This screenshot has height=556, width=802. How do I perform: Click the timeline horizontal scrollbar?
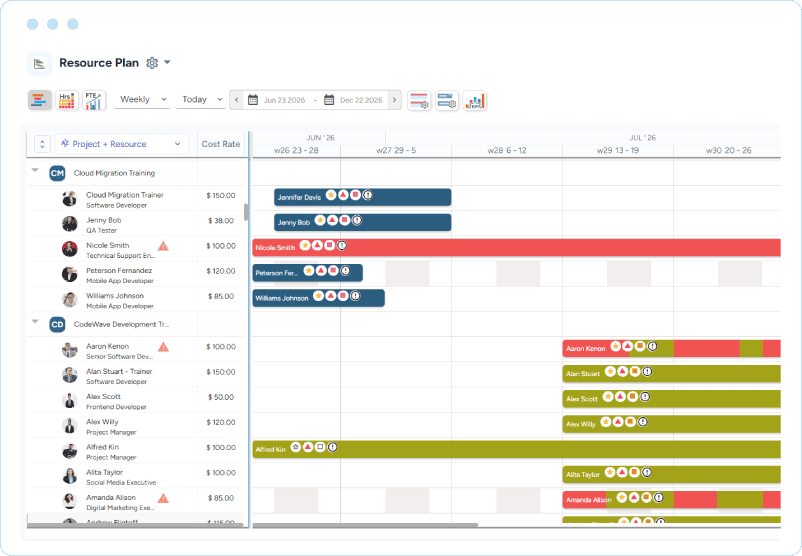pyautogui.click(x=365, y=525)
